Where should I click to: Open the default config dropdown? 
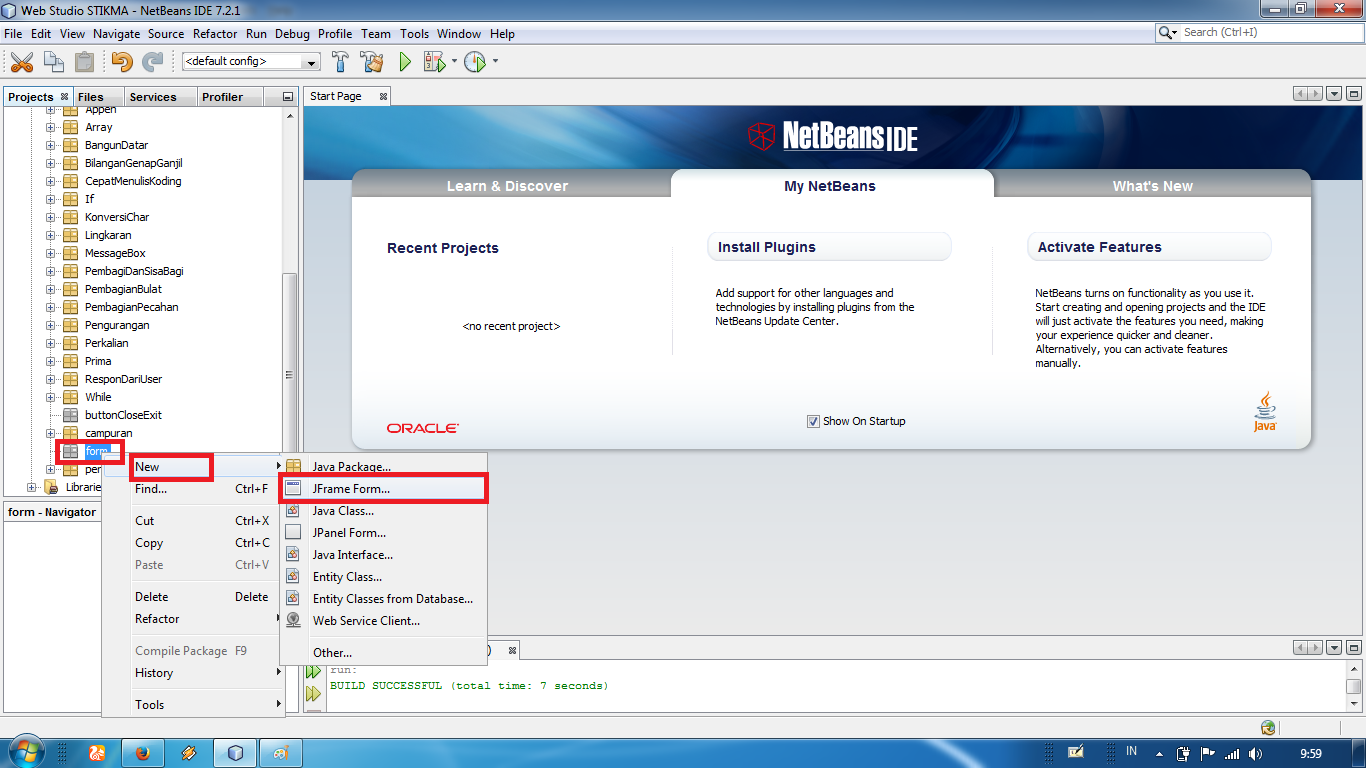(311, 61)
